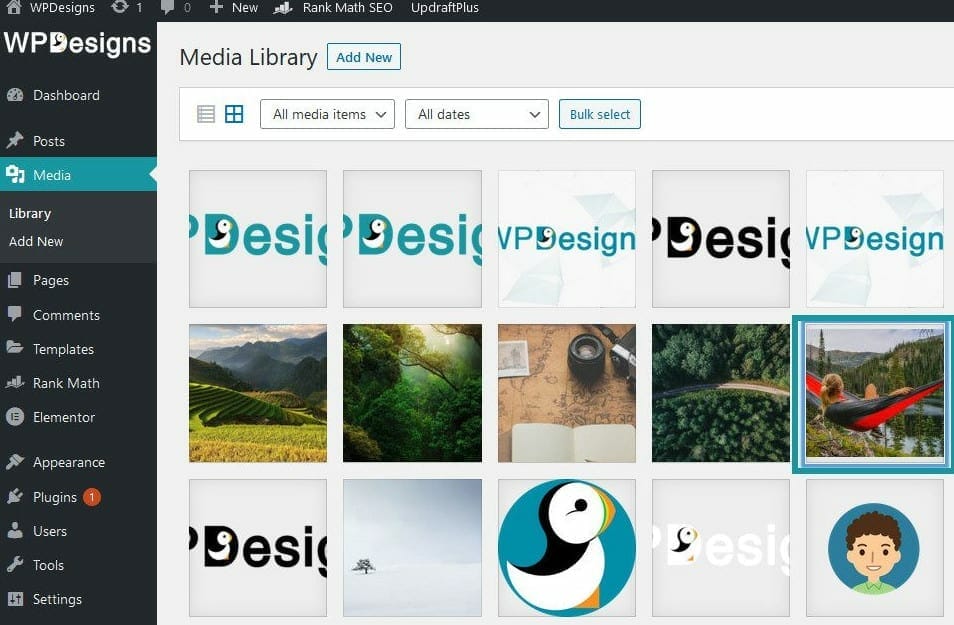The image size is (954, 625).
Task: Click the Dashboard gauge icon
Action: coord(15,95)
